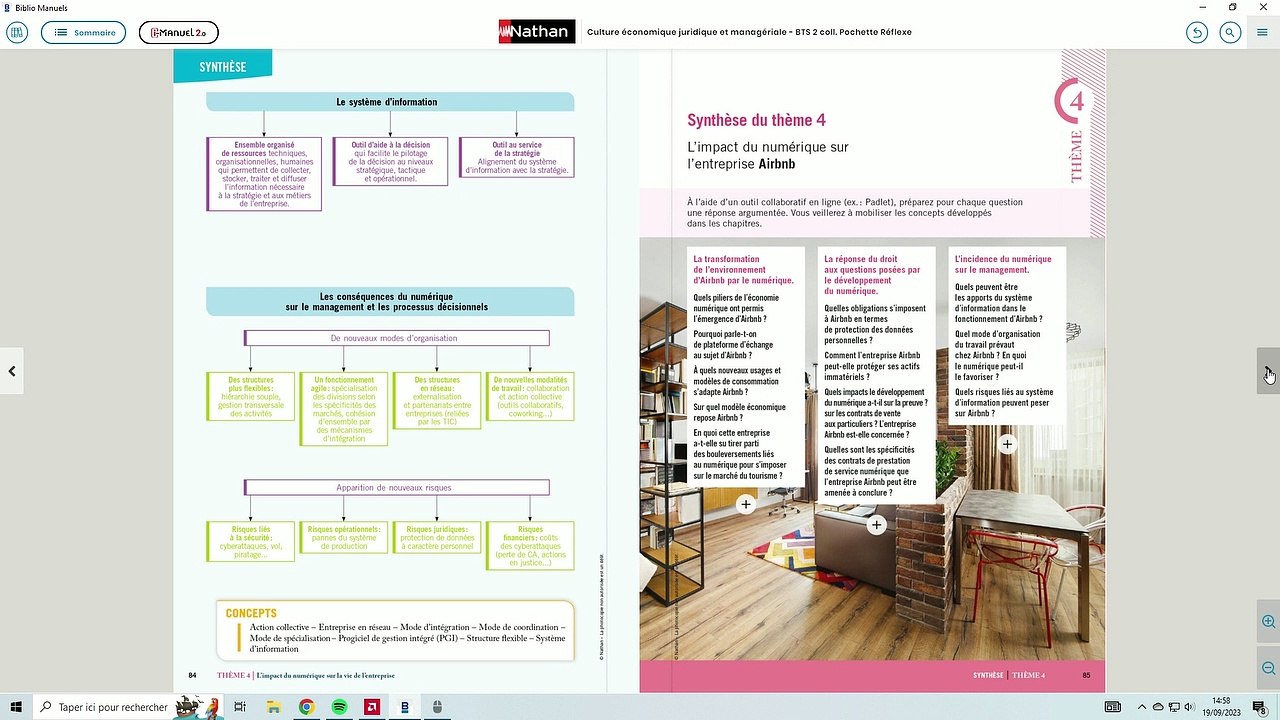Go to the previous page arrow

pos(12,371)
